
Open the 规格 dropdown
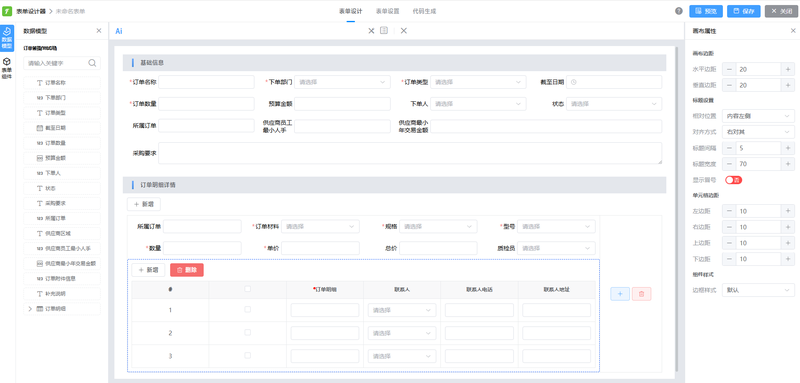(x=438, y=226)
